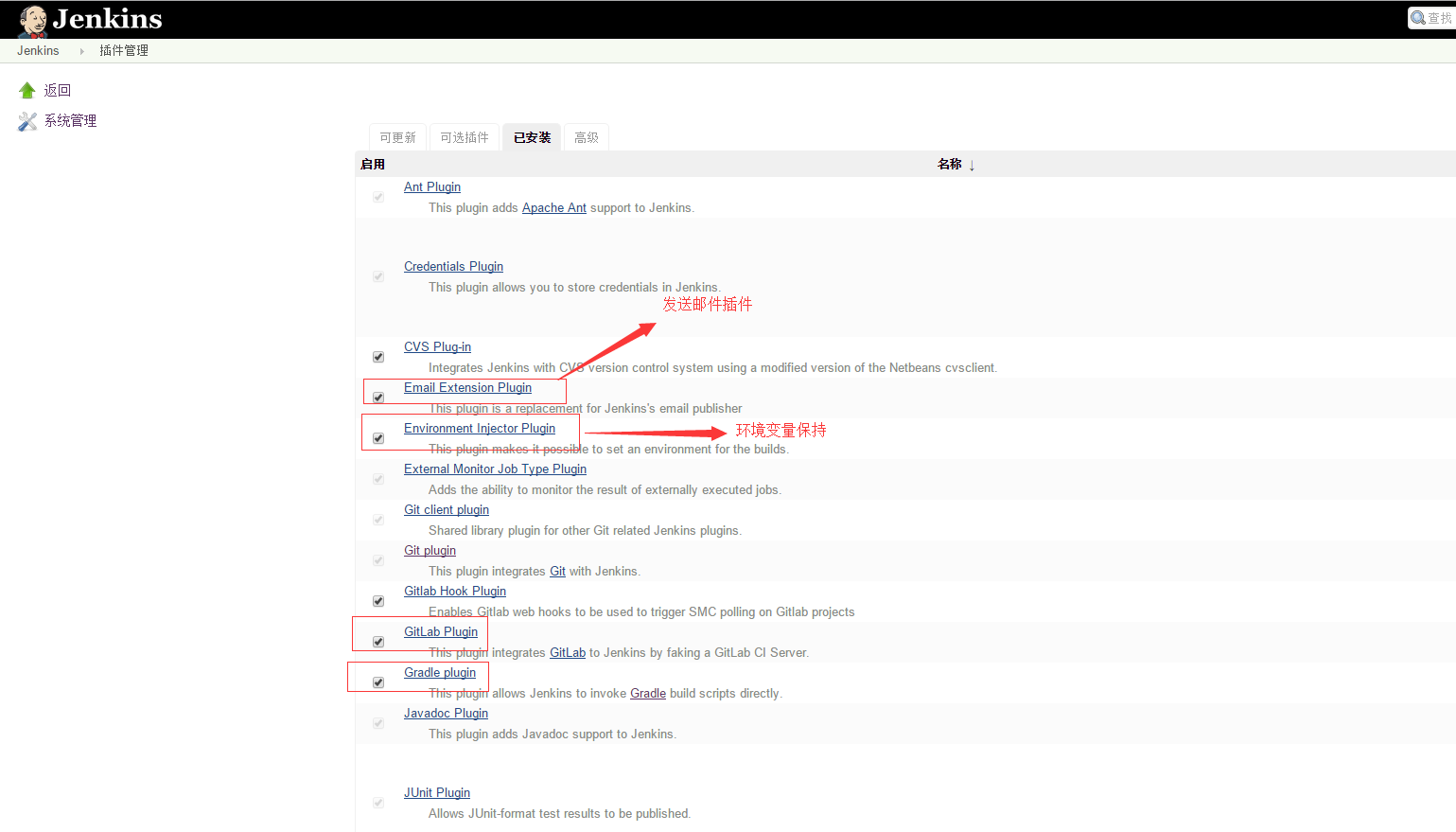
Task: Open the 系统管理 sidebar link
Action: coord(70,120)
